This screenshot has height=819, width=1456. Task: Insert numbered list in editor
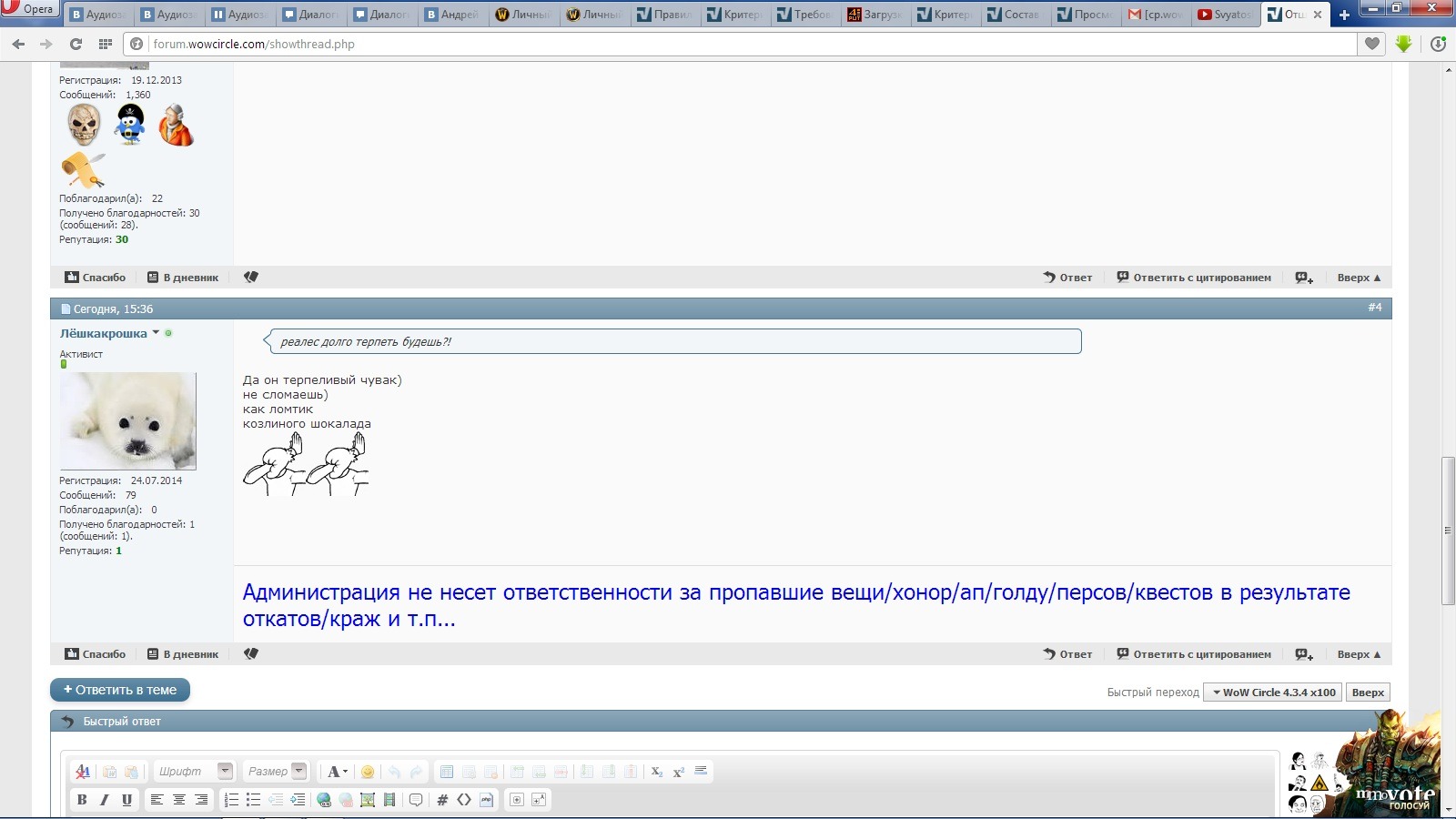231,800
